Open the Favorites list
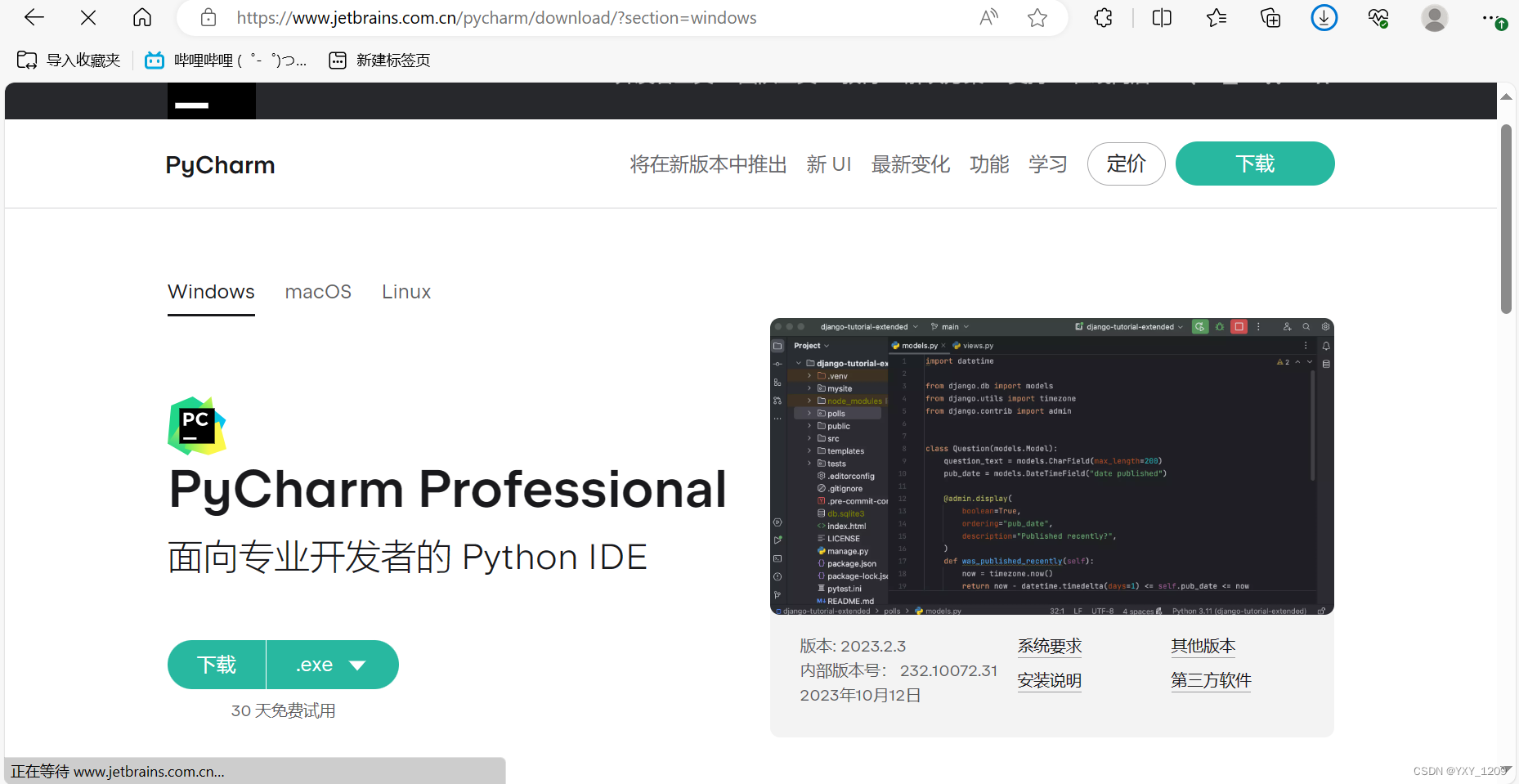 tap(1216, 17)
